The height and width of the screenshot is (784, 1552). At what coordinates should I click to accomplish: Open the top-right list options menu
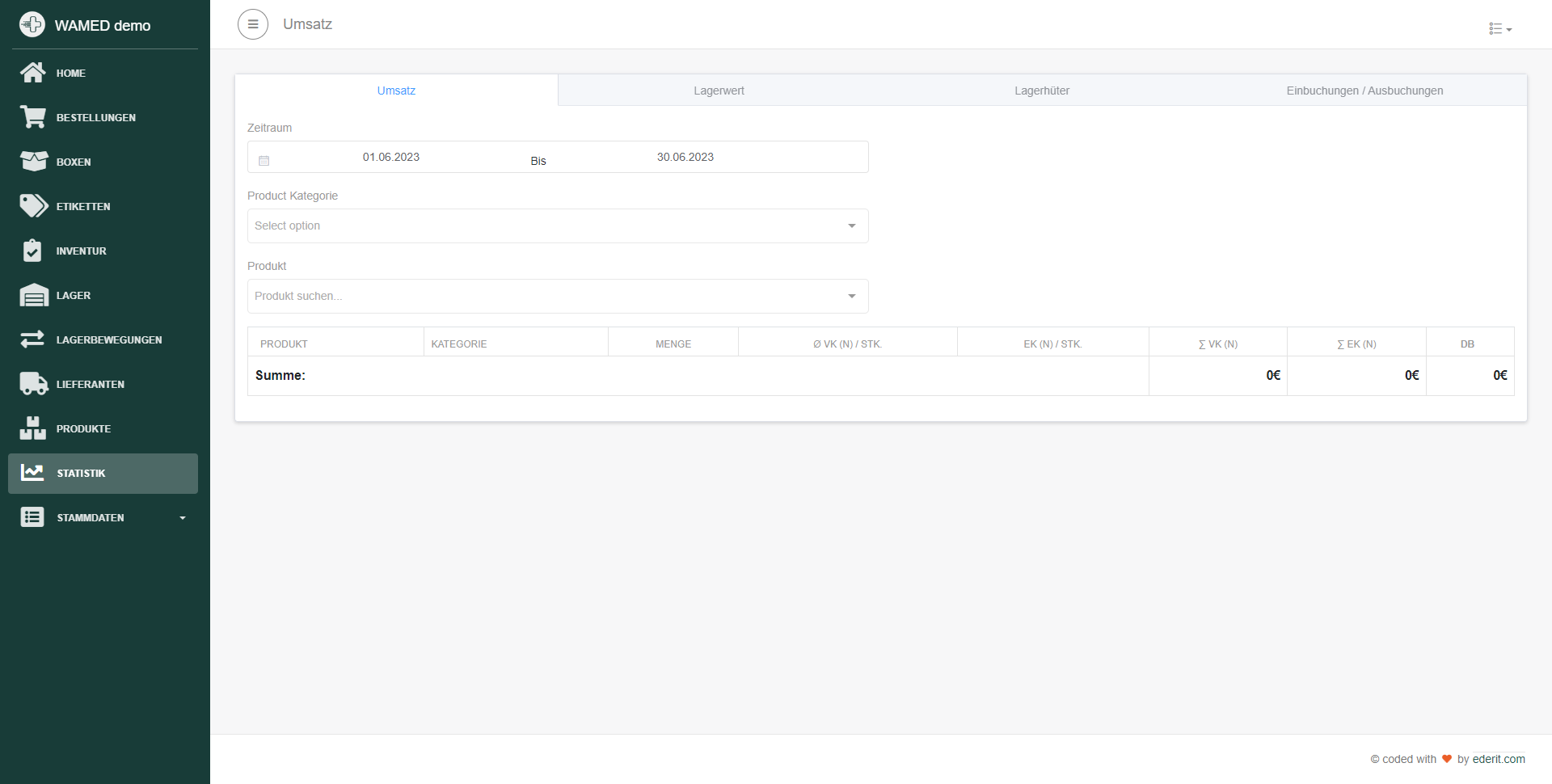1499,29
